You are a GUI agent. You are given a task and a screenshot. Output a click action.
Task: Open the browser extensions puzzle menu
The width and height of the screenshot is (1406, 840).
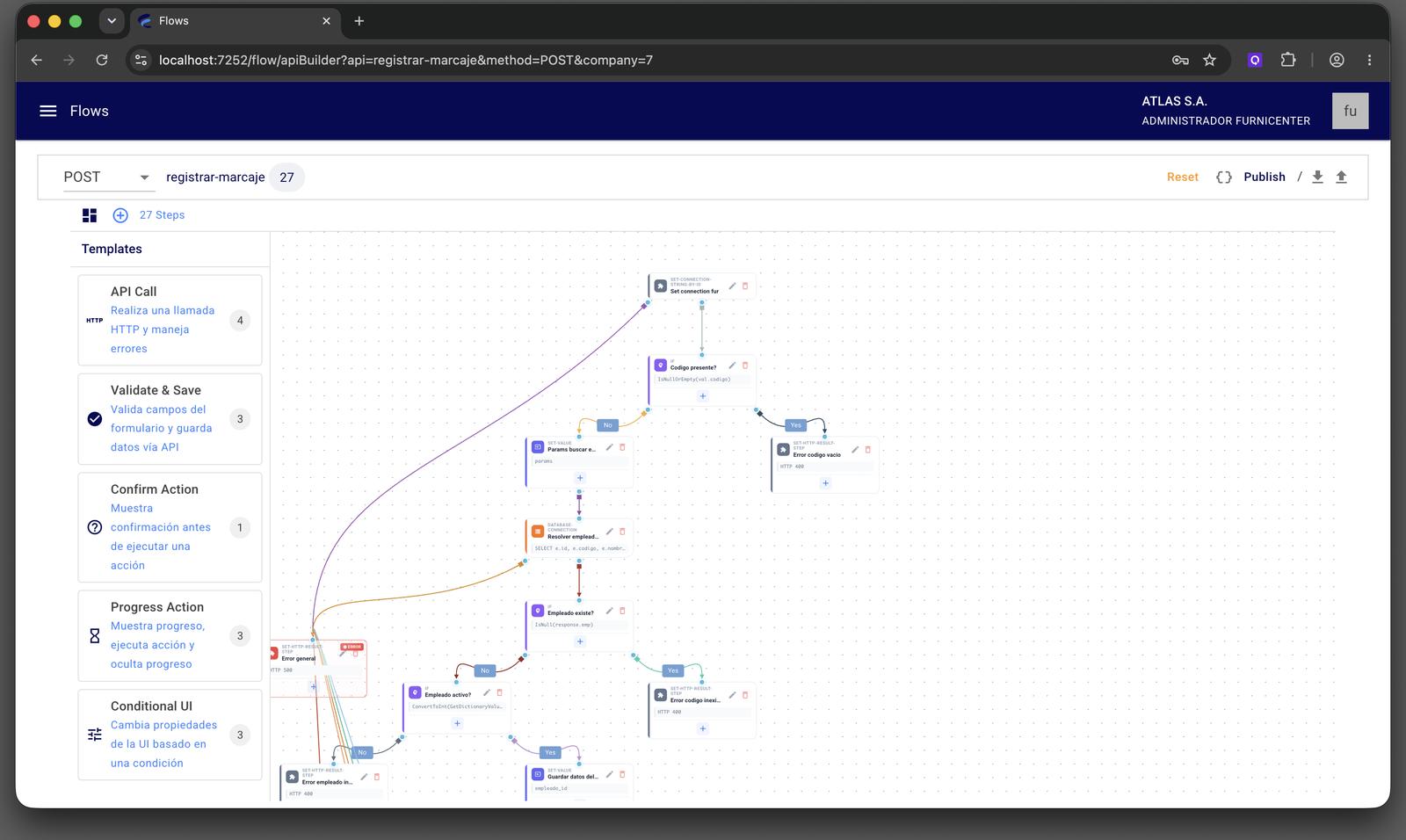click(1288, 60)
